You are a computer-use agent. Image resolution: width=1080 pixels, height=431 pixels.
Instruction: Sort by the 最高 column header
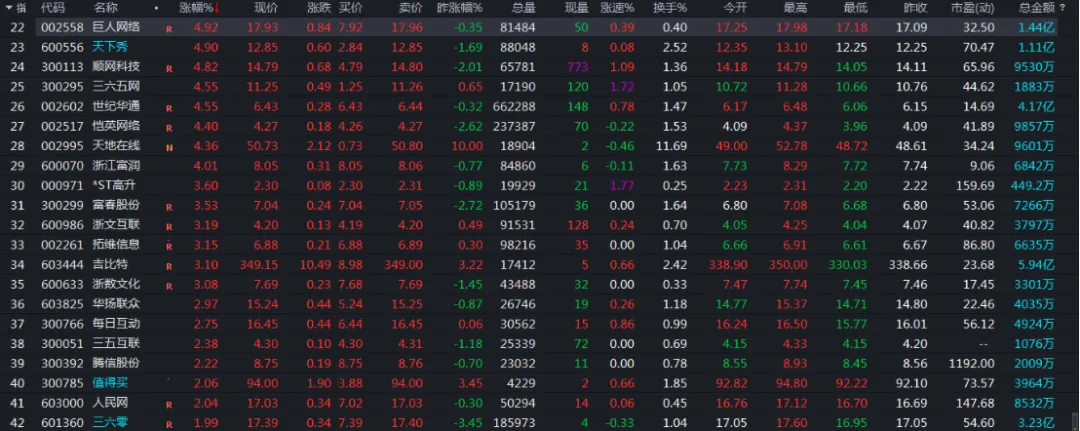pos(796,8)
